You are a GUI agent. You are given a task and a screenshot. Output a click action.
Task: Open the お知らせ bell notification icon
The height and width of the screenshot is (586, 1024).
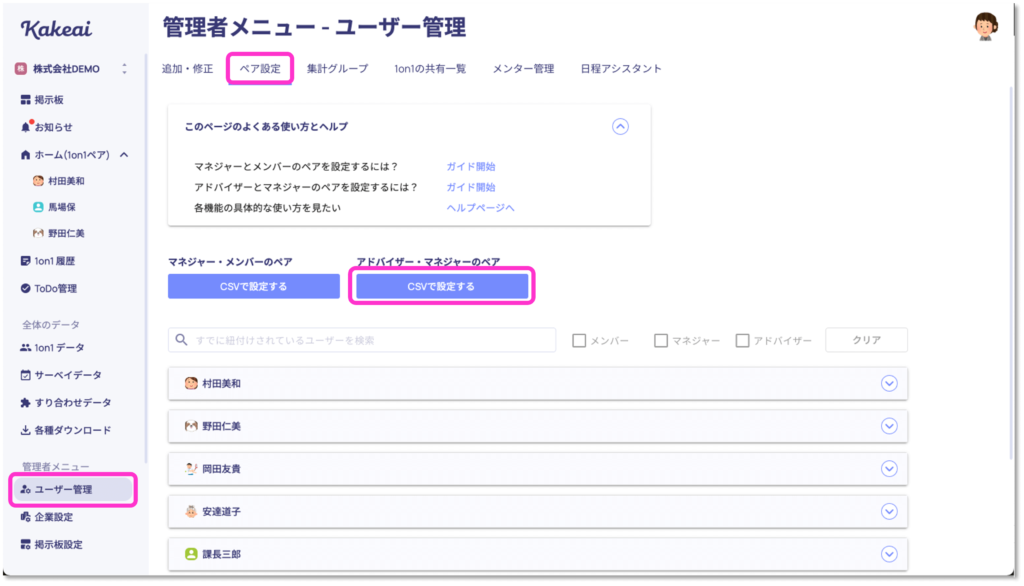(25, 127)
